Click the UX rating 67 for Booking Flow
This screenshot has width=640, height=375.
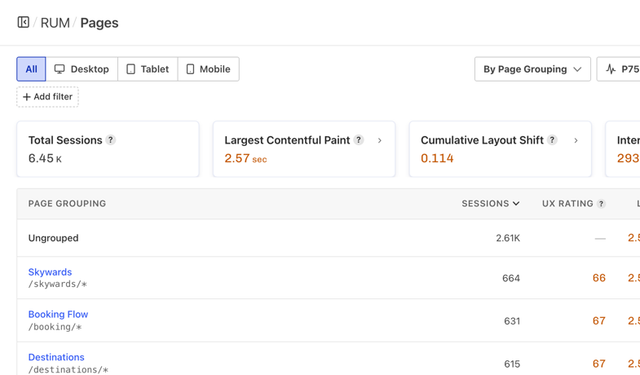click(599, 321)
